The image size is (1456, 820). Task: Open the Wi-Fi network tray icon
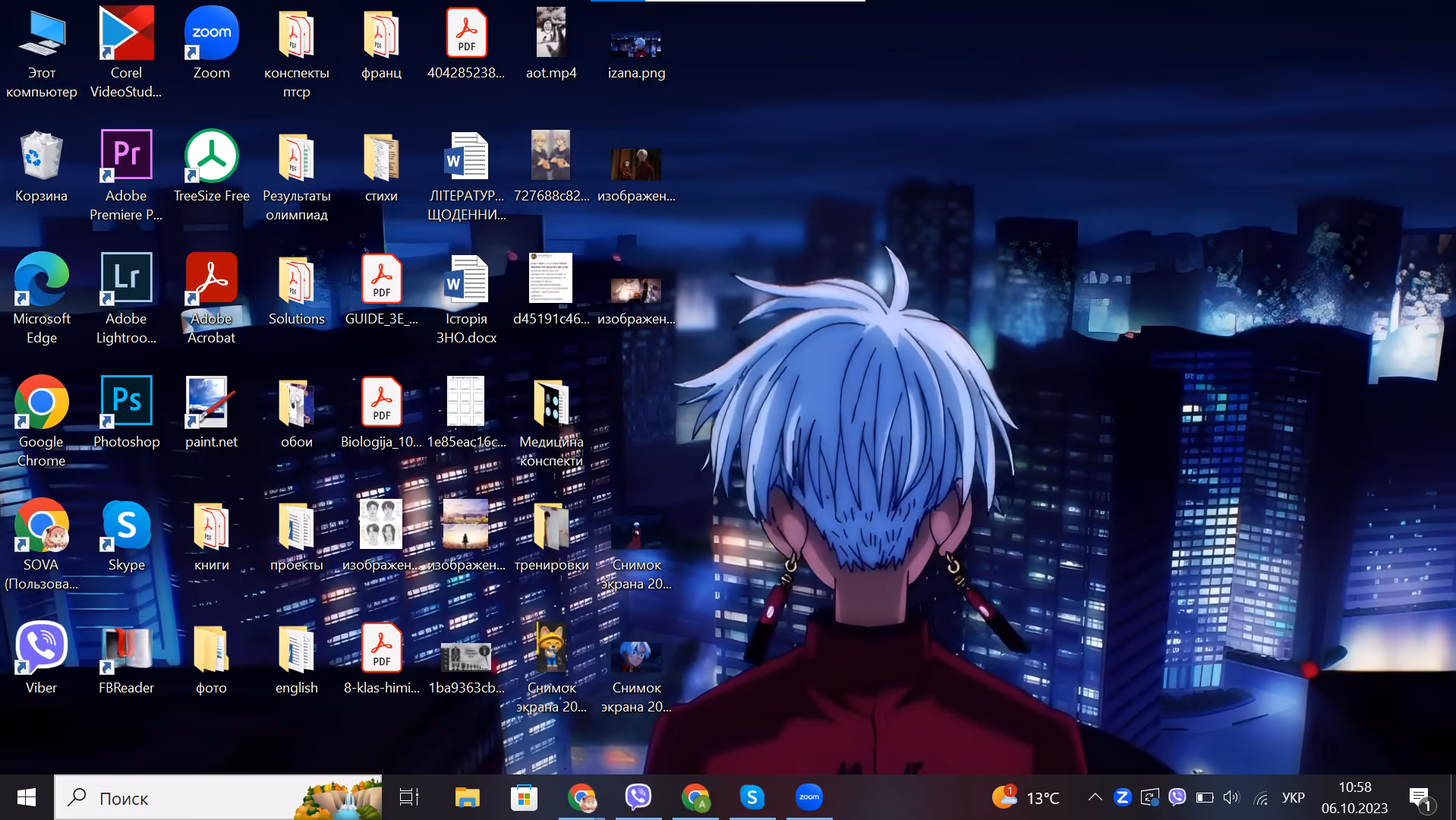click(1260, 797)
